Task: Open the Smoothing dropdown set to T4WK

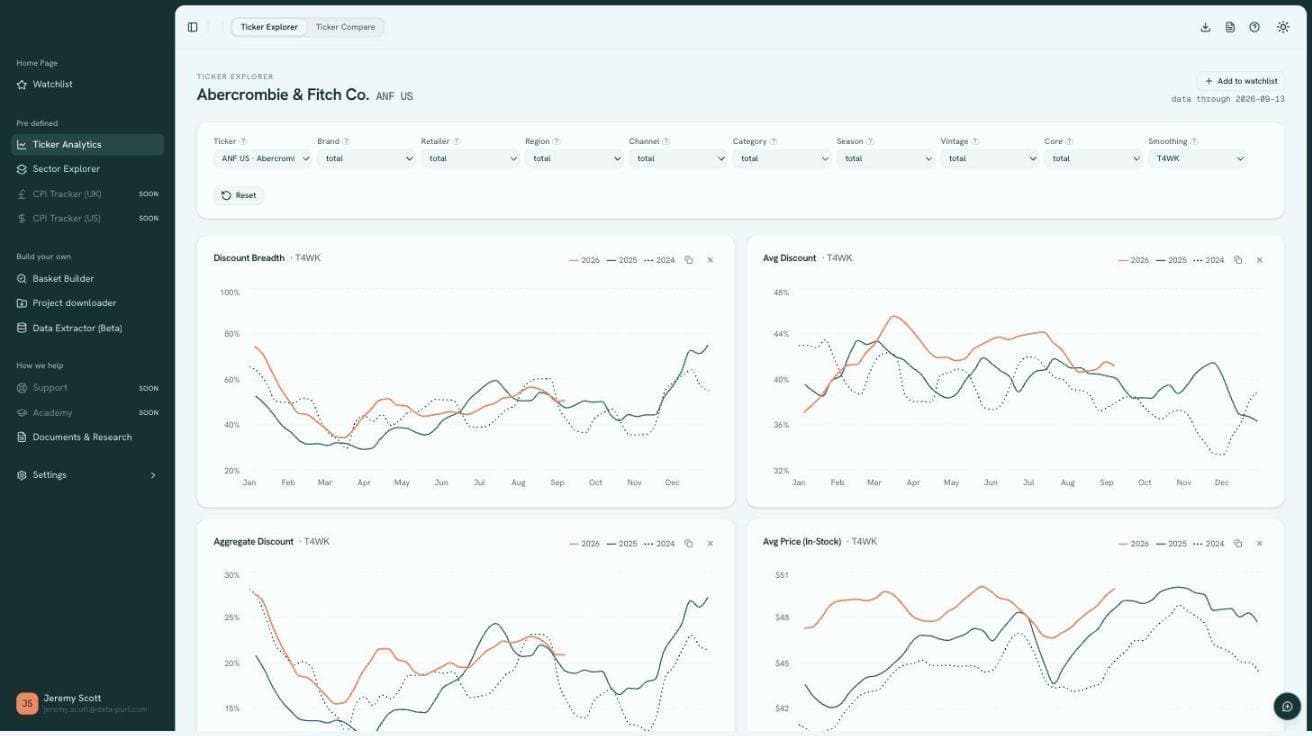Action: point(1198,158)
